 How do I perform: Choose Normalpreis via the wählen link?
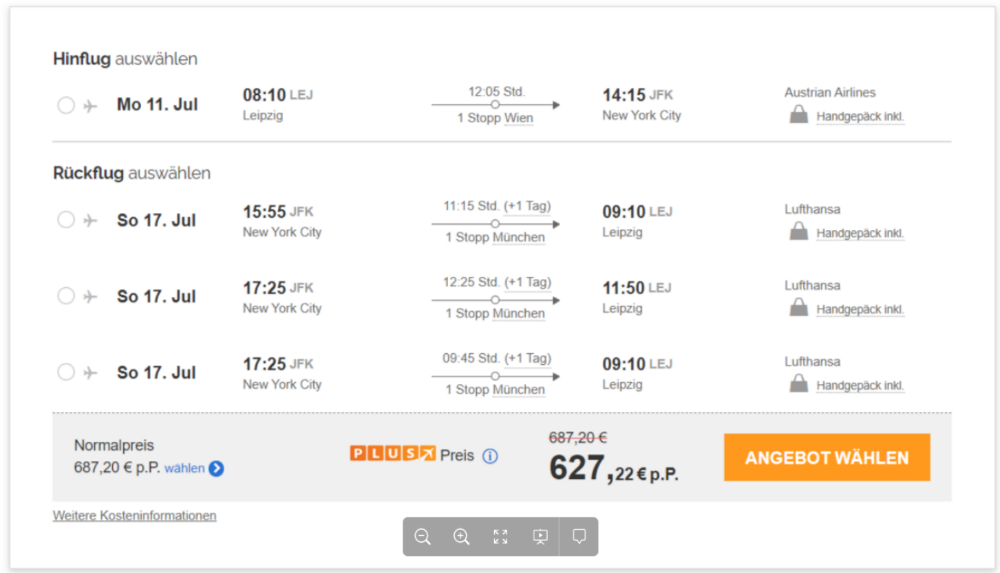point(184,468)
